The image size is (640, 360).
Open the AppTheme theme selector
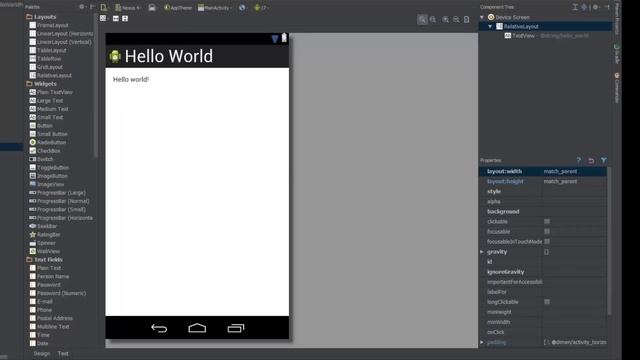pyautogui.click(x=178, y=8)
